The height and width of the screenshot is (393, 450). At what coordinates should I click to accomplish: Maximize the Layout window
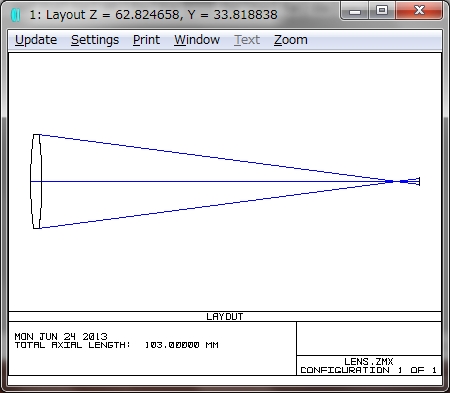point(382,11)
